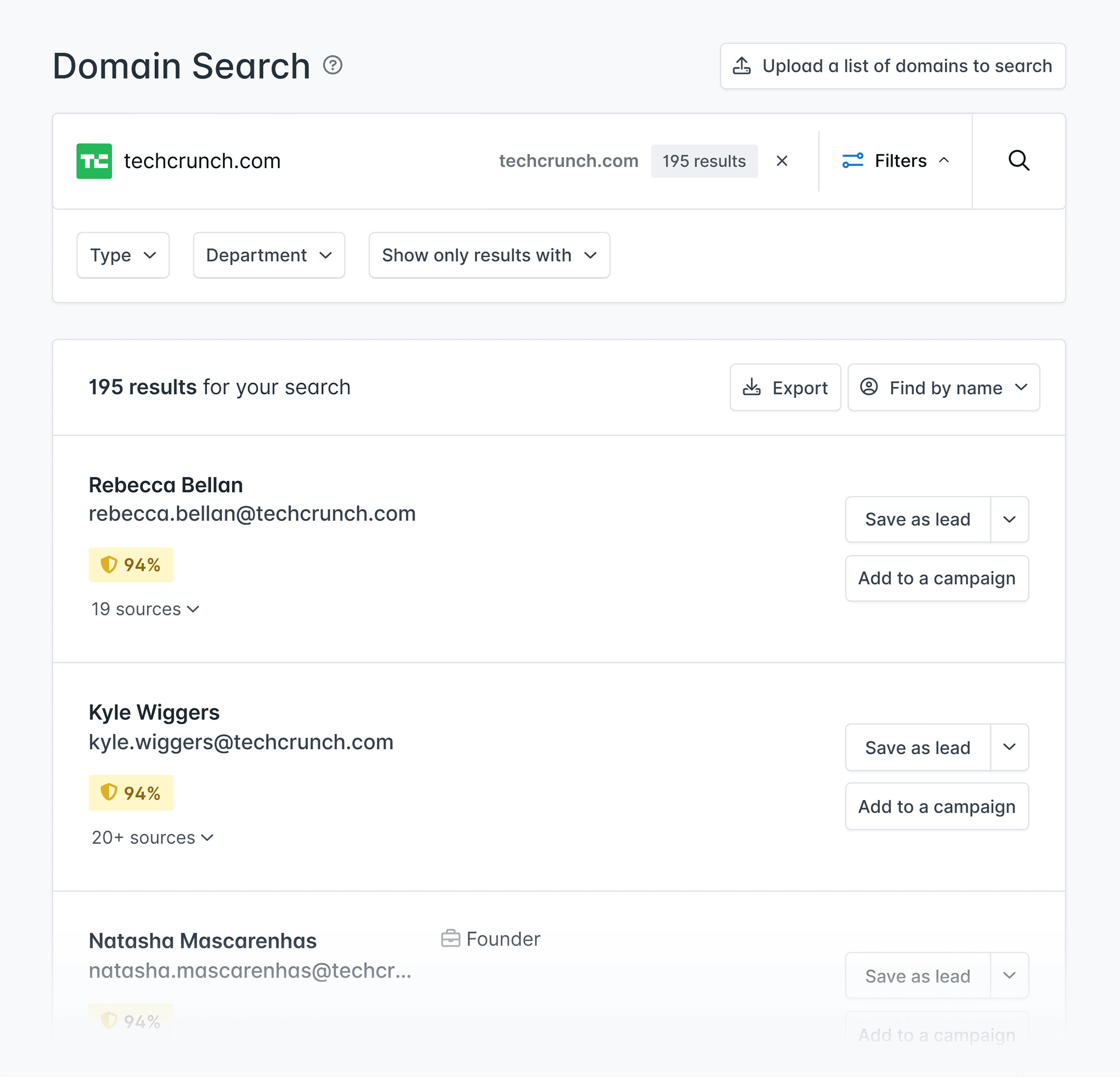
Task: Open the Department dropdown
Action: [x=268, y=255]
